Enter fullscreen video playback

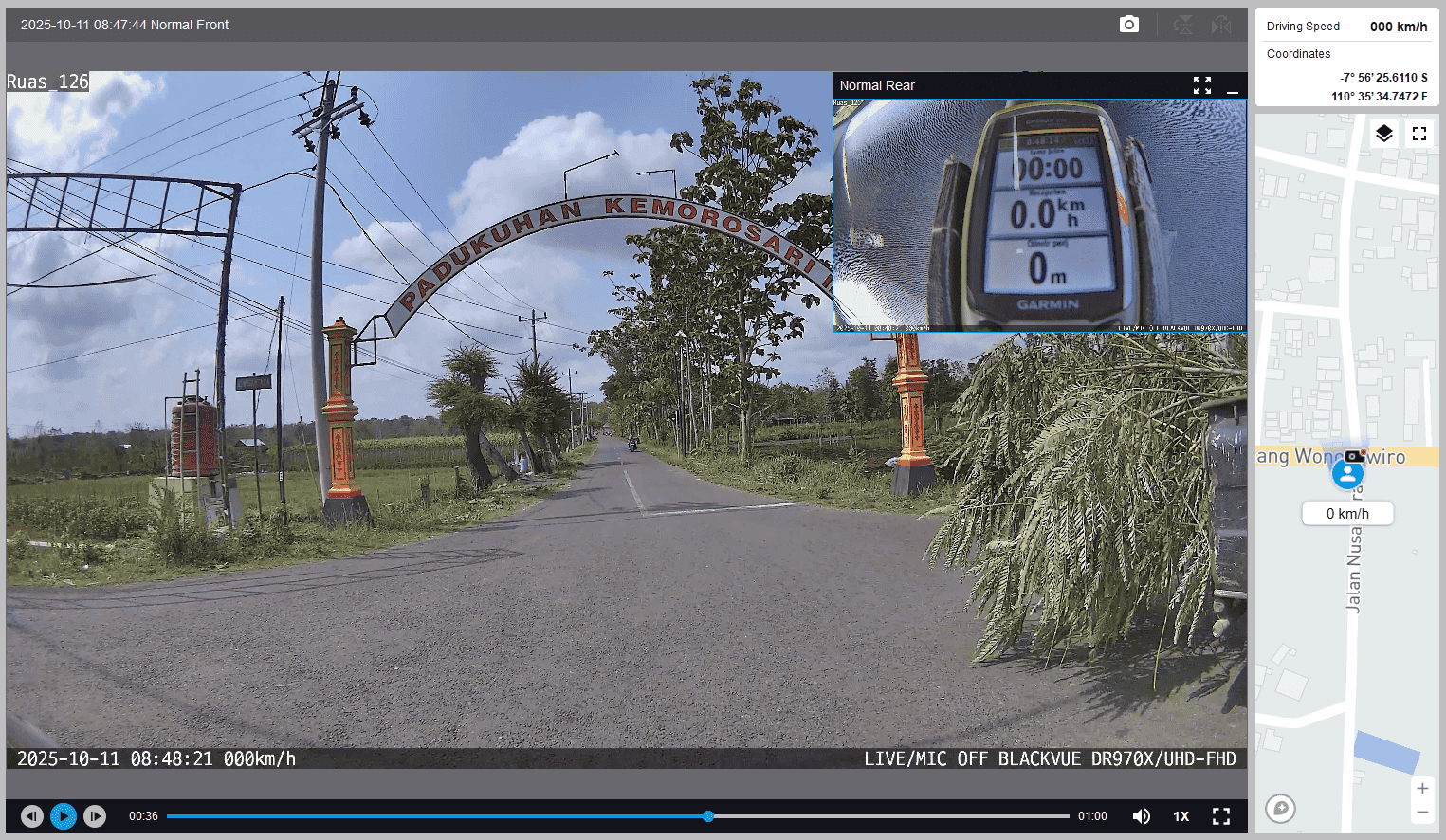tap(1221, 816)
